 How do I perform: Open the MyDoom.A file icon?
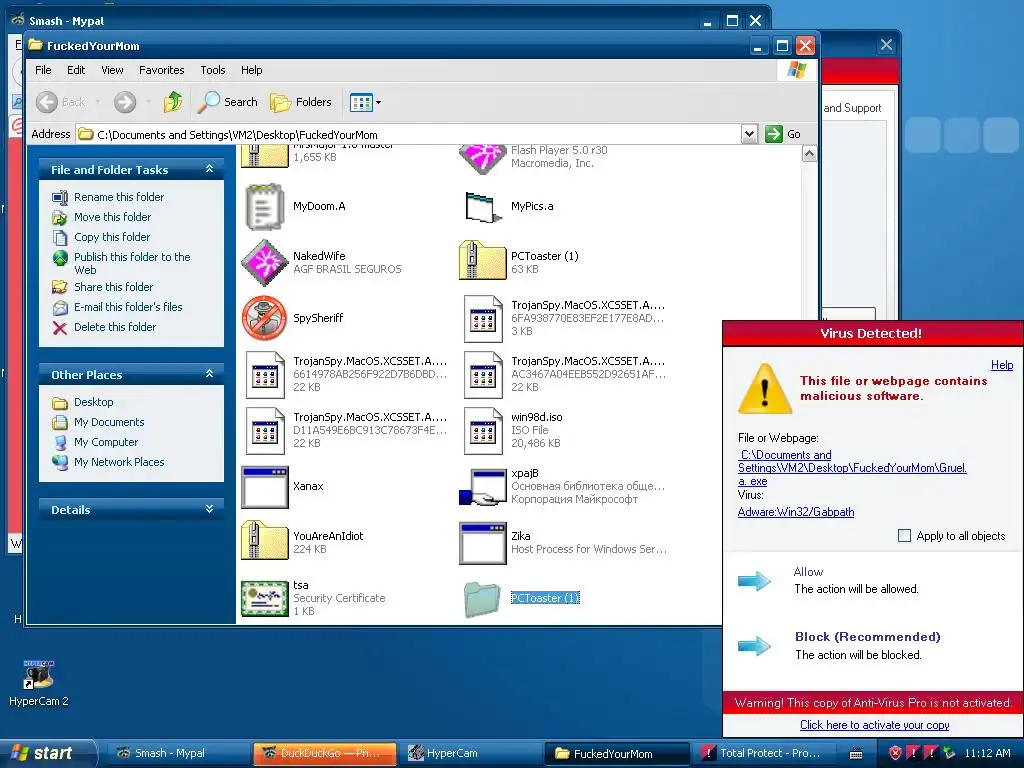264,206
